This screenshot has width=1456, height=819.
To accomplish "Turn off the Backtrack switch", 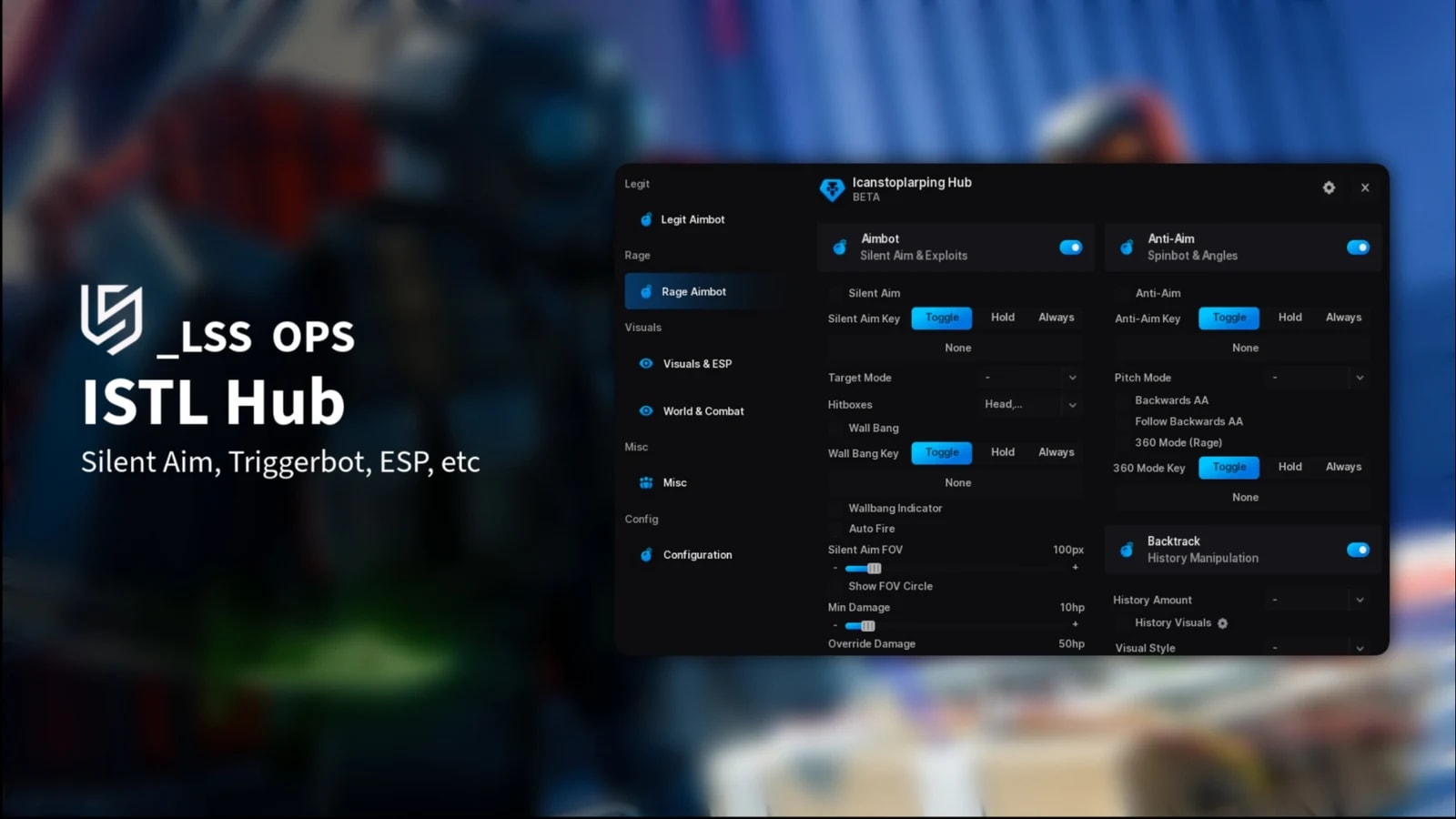I will click(1358, 550).
